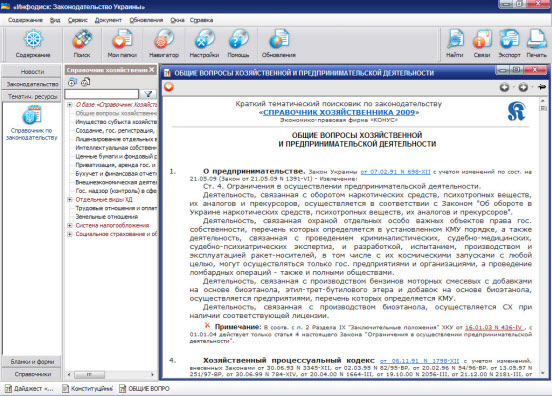
Task: Add document to favorites heart icon
Action: [169, 87]
